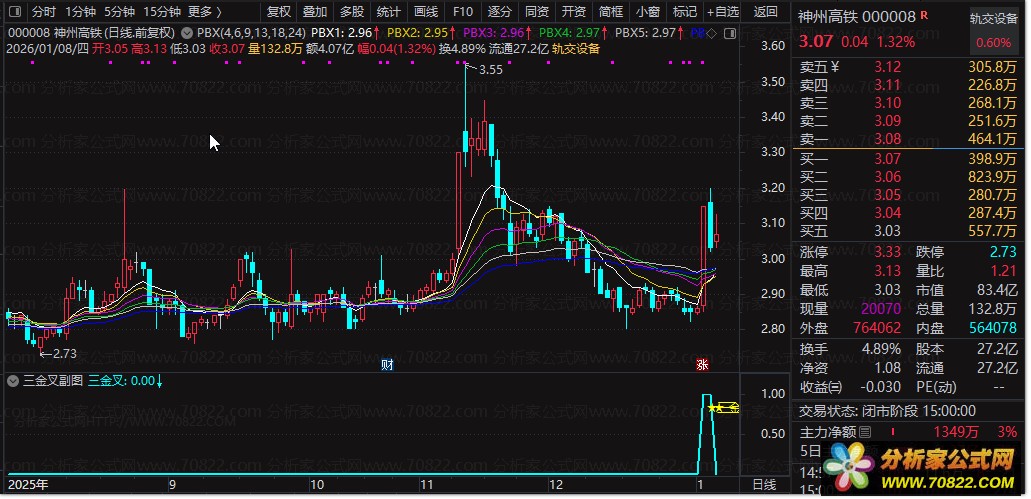Click 叠加 overlay button
This screenshot has width=1031, height=499.
pos(315,11)
